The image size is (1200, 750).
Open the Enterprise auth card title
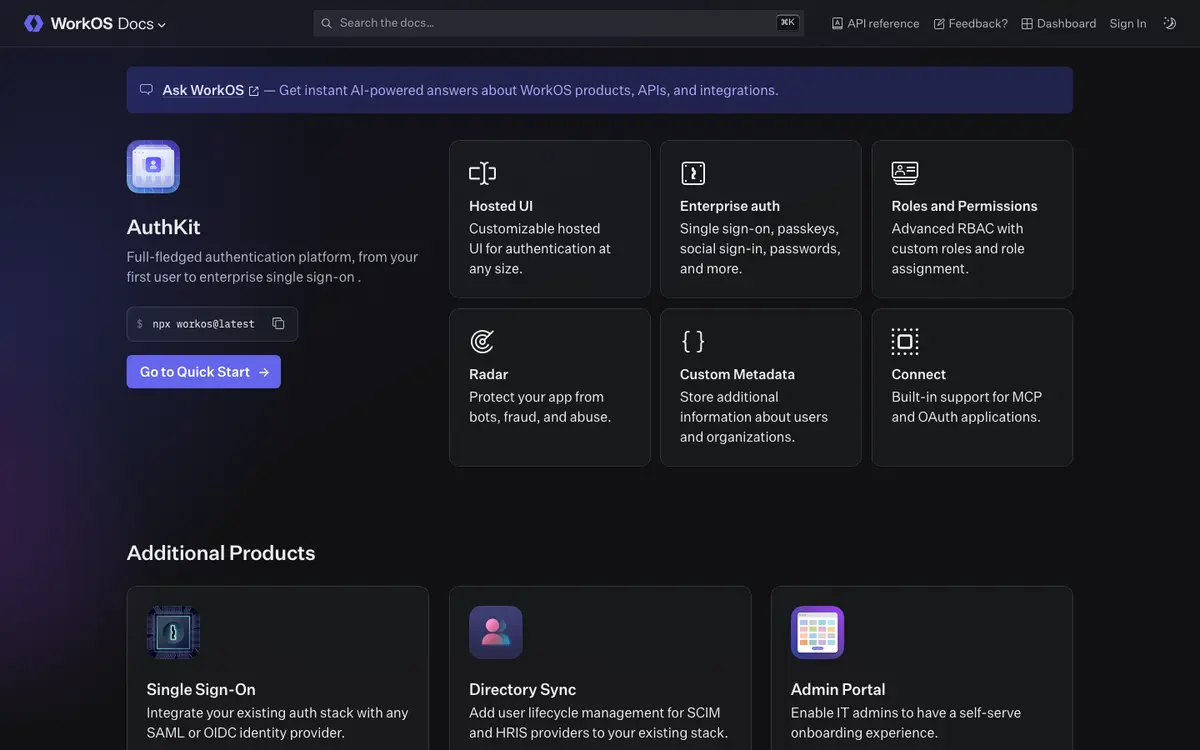tap(730, 206)
